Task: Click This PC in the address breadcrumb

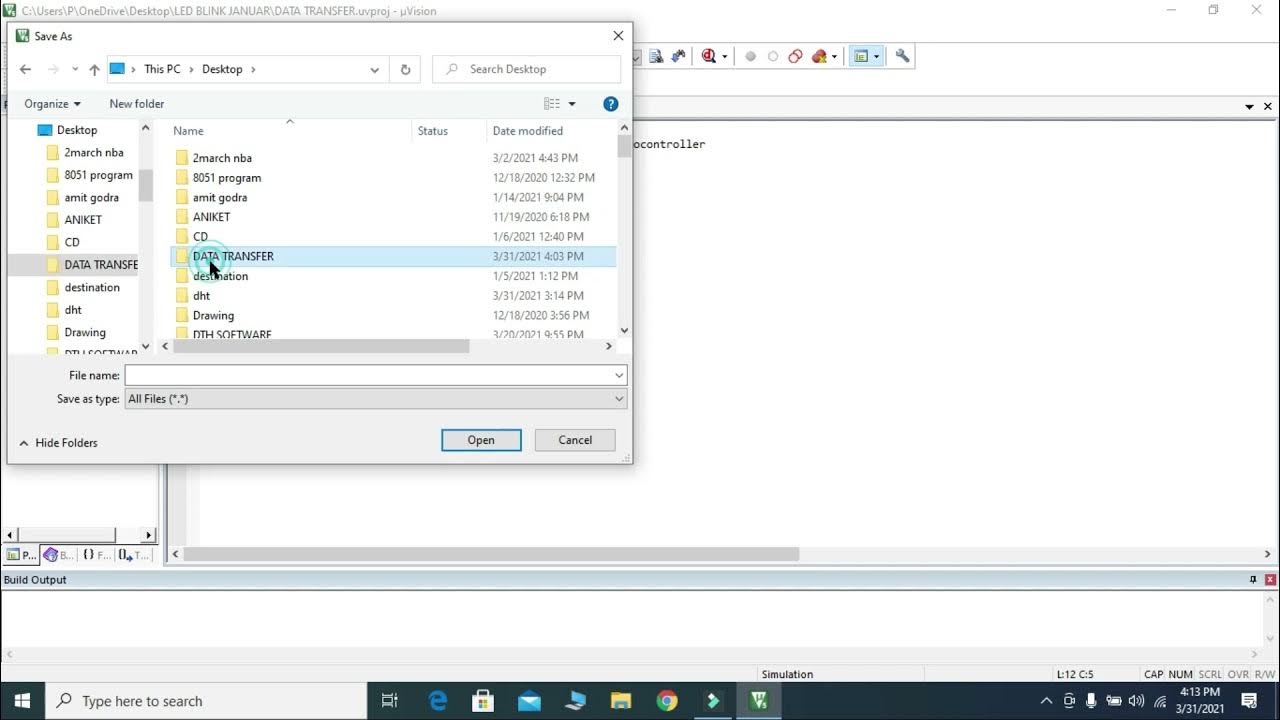Action: point(162,69)
